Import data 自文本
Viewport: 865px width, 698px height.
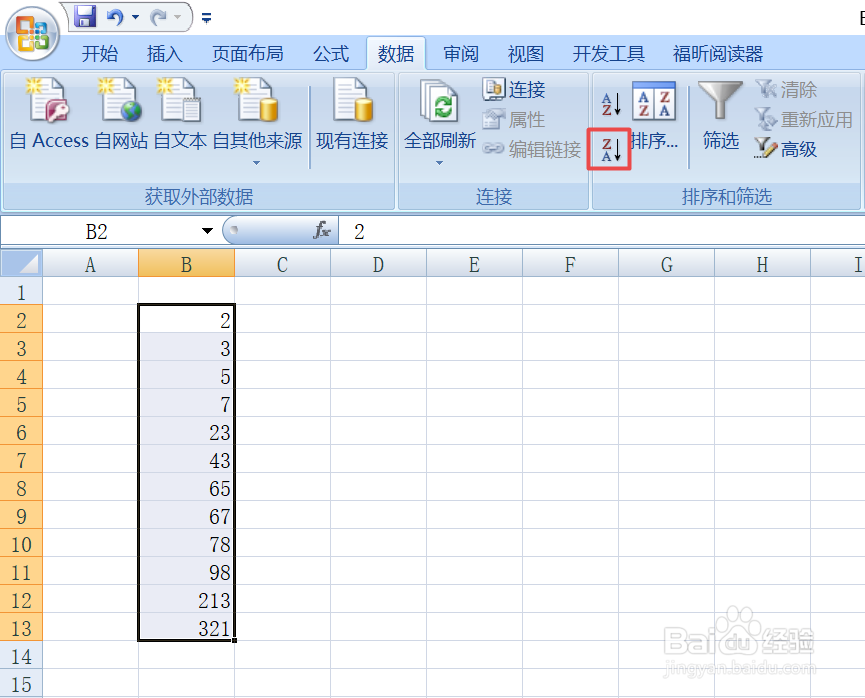tap(180, 114)
